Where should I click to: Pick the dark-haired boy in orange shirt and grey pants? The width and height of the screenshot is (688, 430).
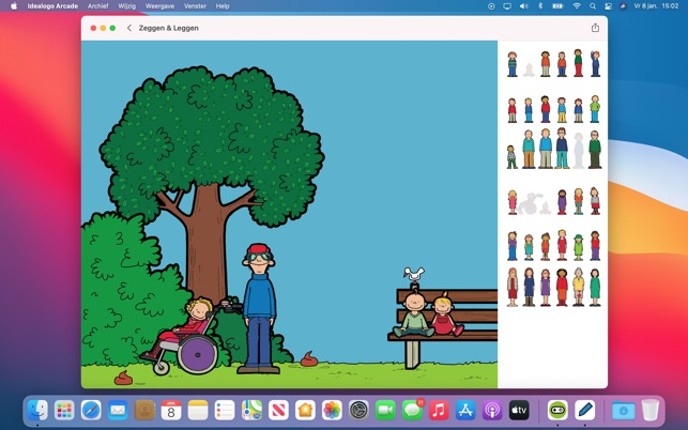coord(545,64)
